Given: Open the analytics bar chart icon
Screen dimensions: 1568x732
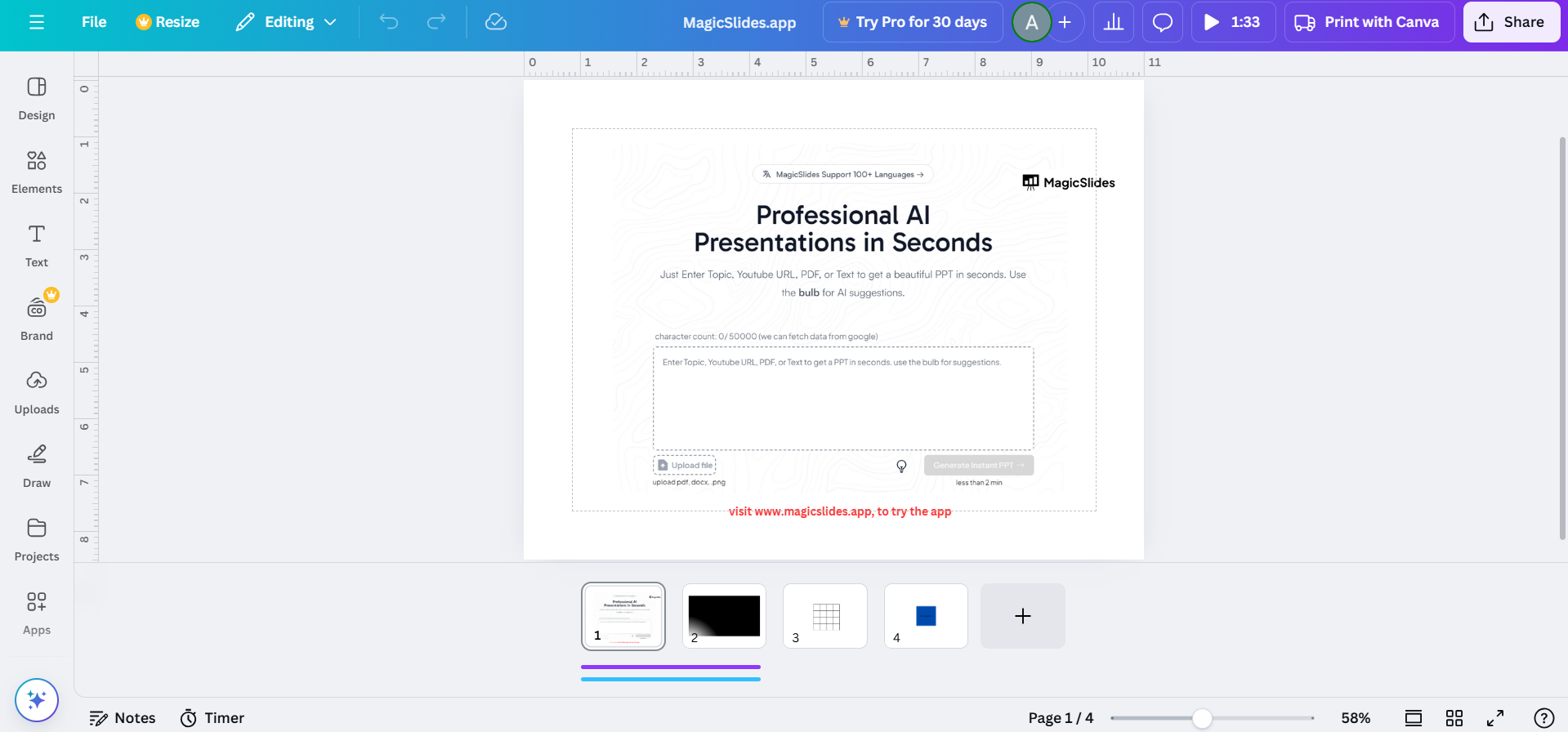Looking at the screenshot, I should 1114,22.
